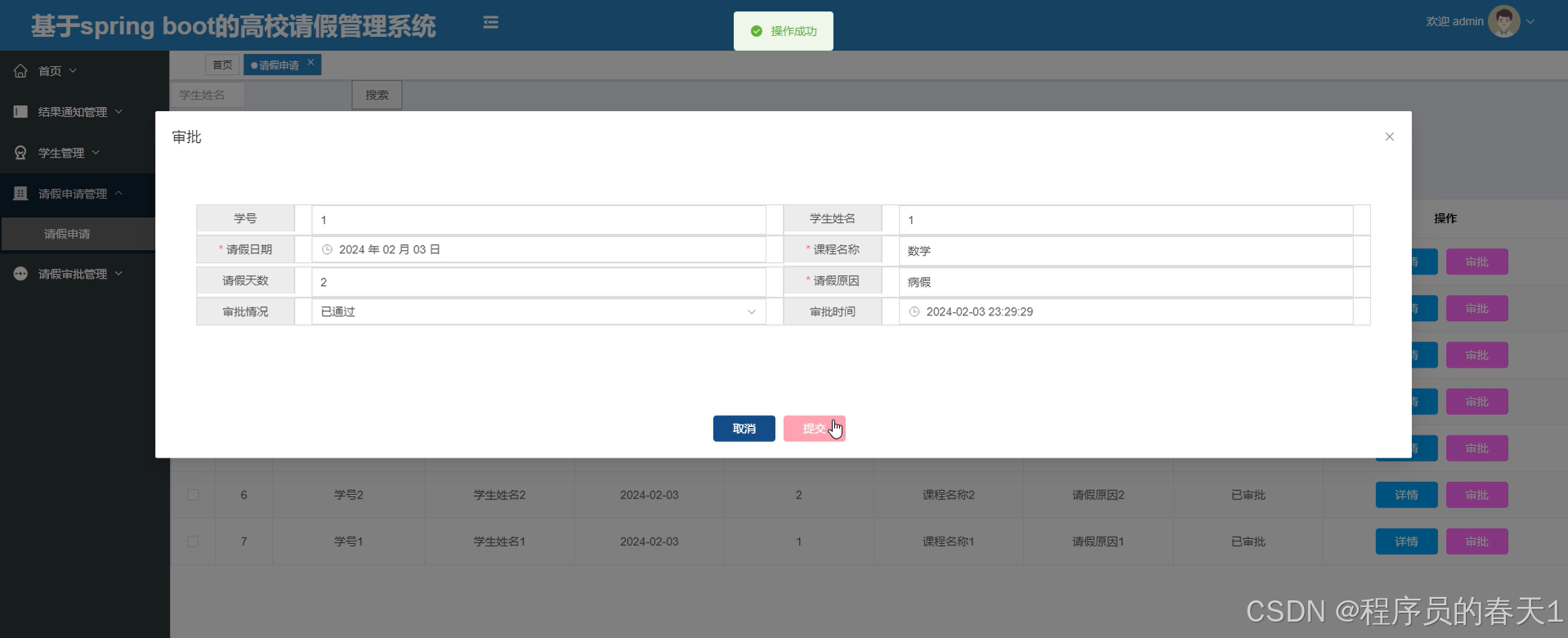Expand 结果通知管理 menu chevron

(x=118, y=112)
